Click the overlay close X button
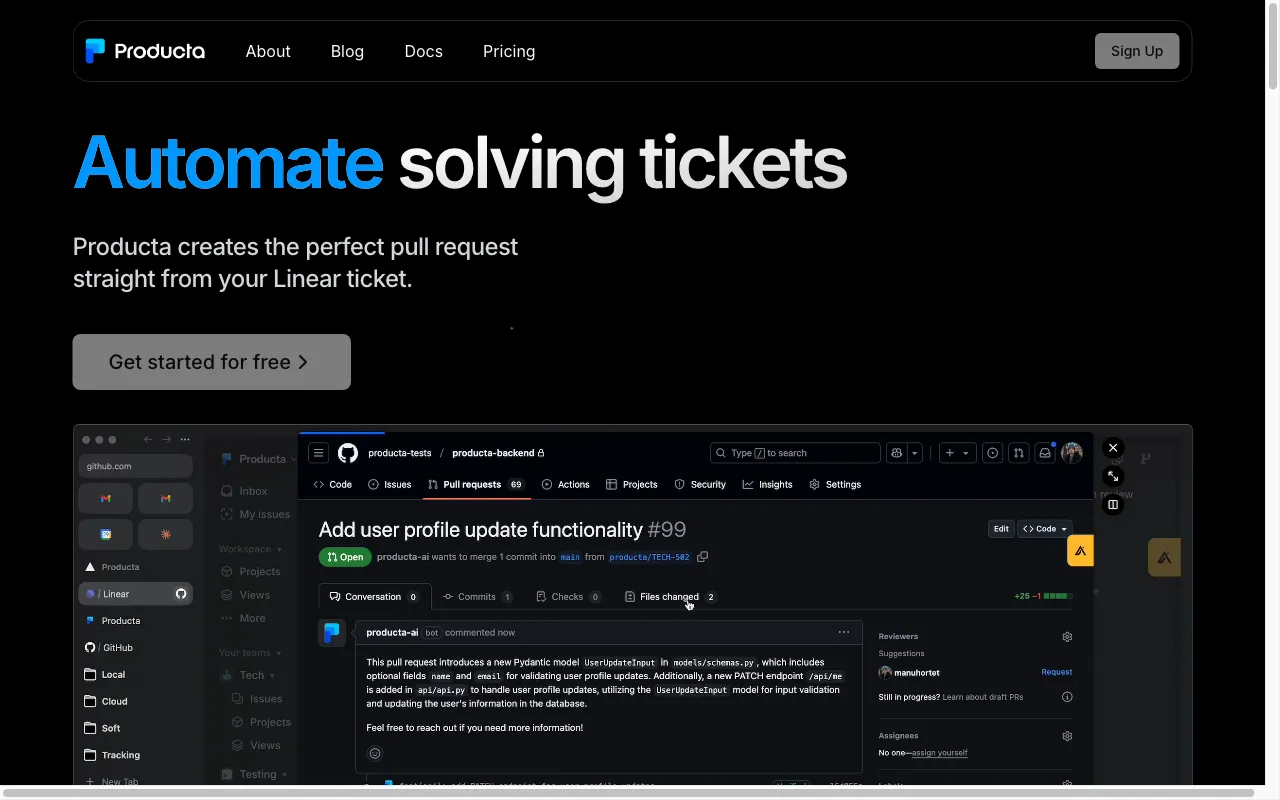 point(1113,448)
